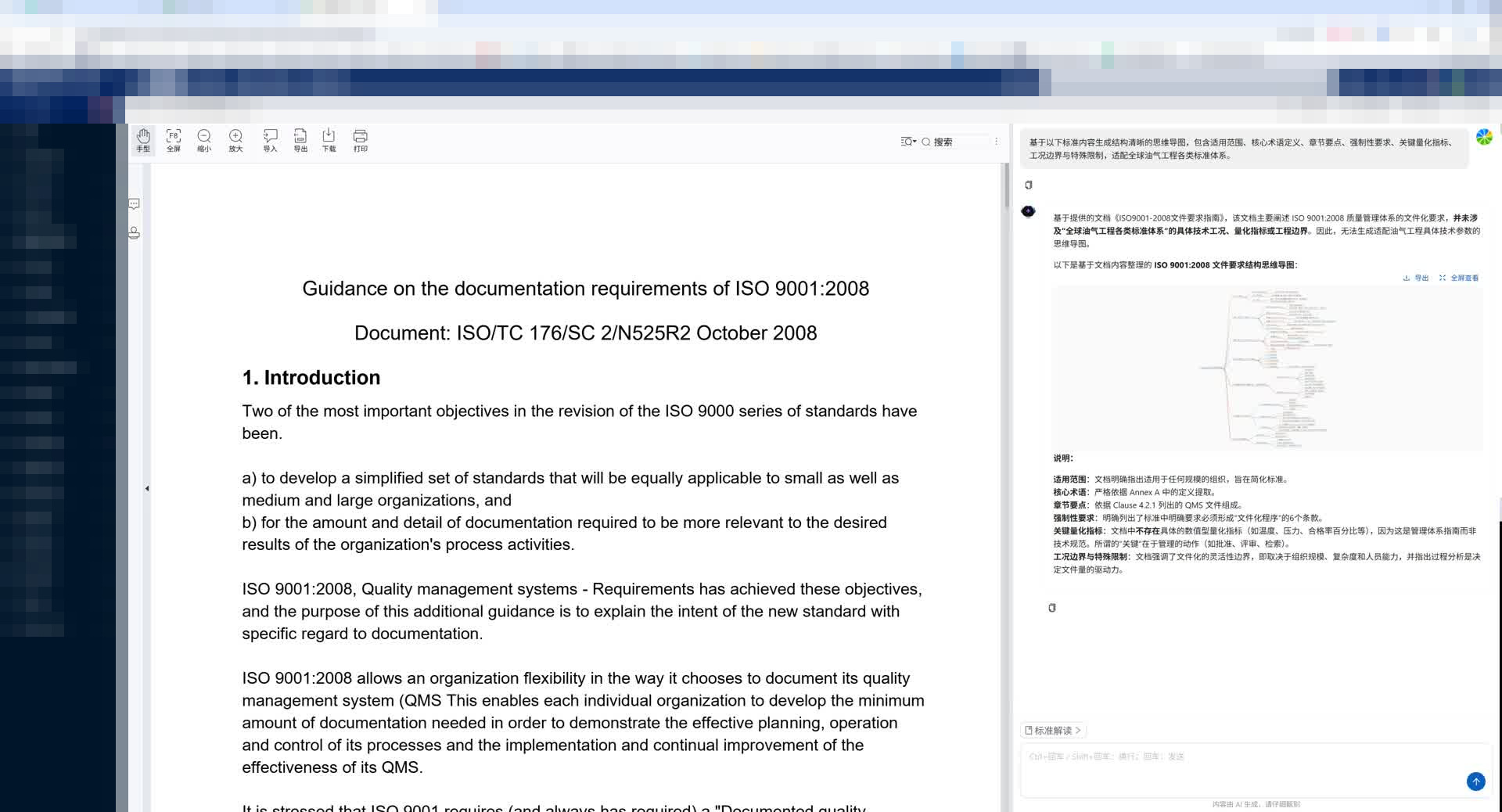Click the colorful user avatar icon
Image resolution: width=1502 pixels, height=812 pixels.
pos(1484,137)
